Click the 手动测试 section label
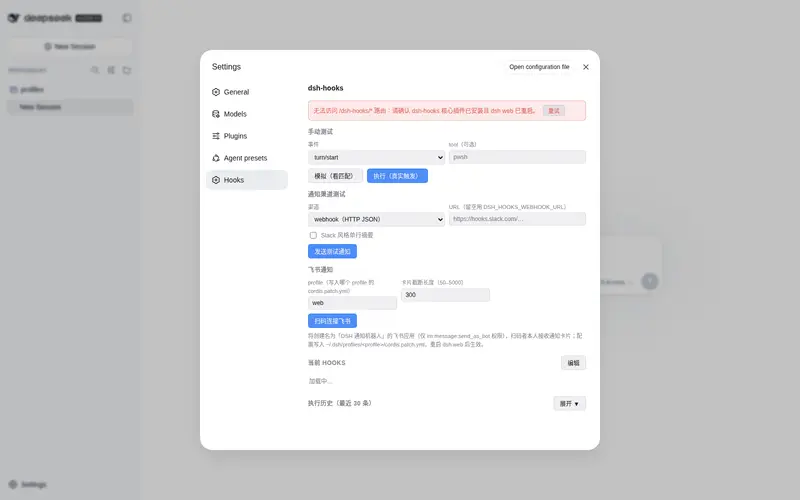The width and height of the screenshot is (800, 500). click(320, 132)
